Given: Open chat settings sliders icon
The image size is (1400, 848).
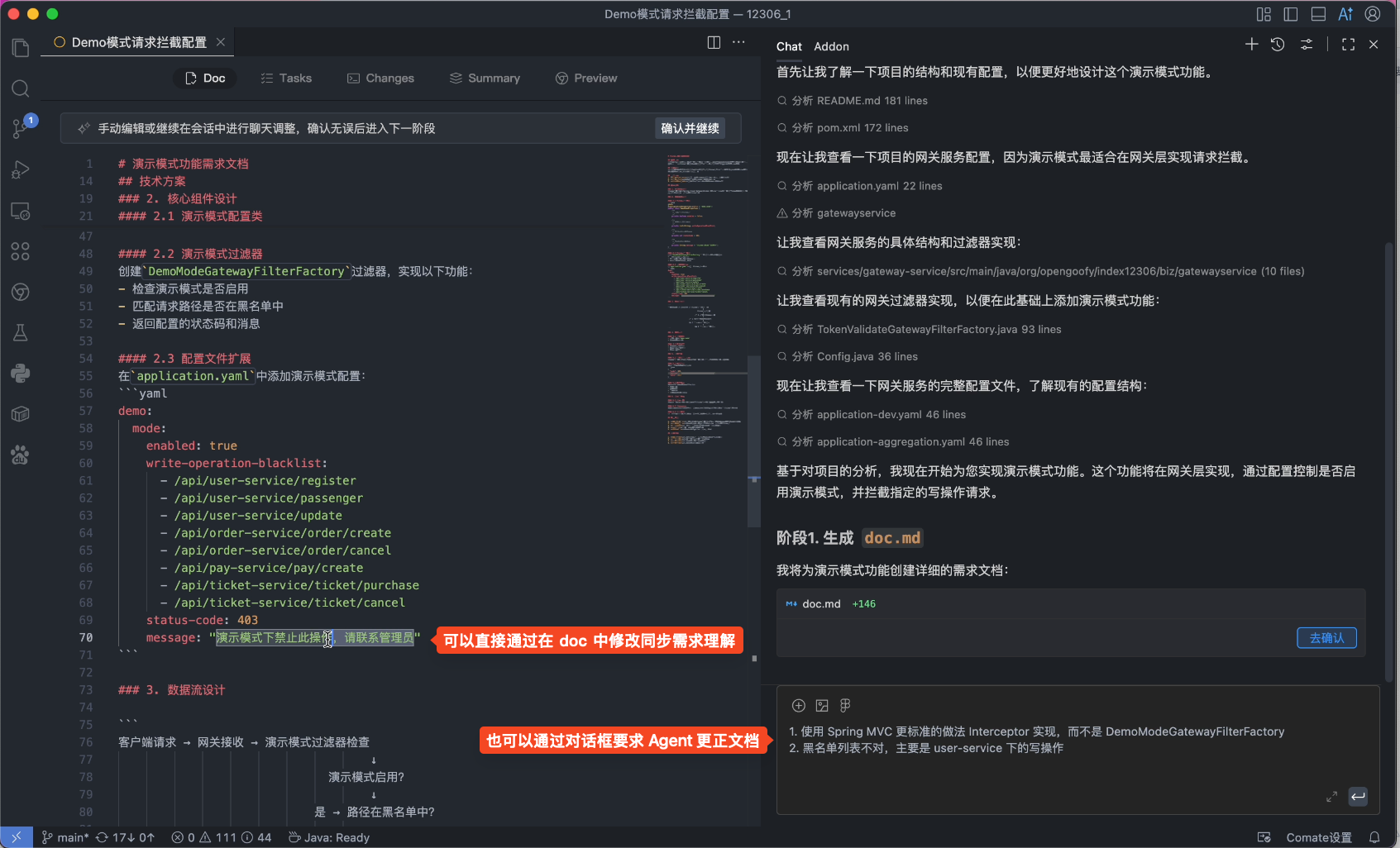Looking at the screenshot, I should (1307, 45).
